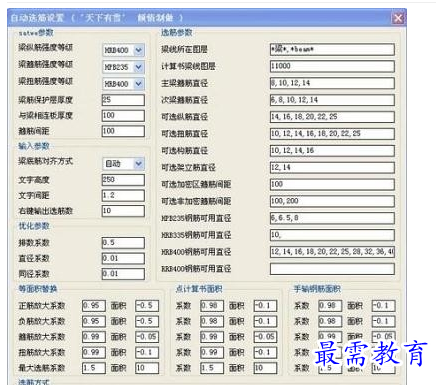Click the HPB235钢筋可用直径 input field
436x385 pixels.
[332, 218]
